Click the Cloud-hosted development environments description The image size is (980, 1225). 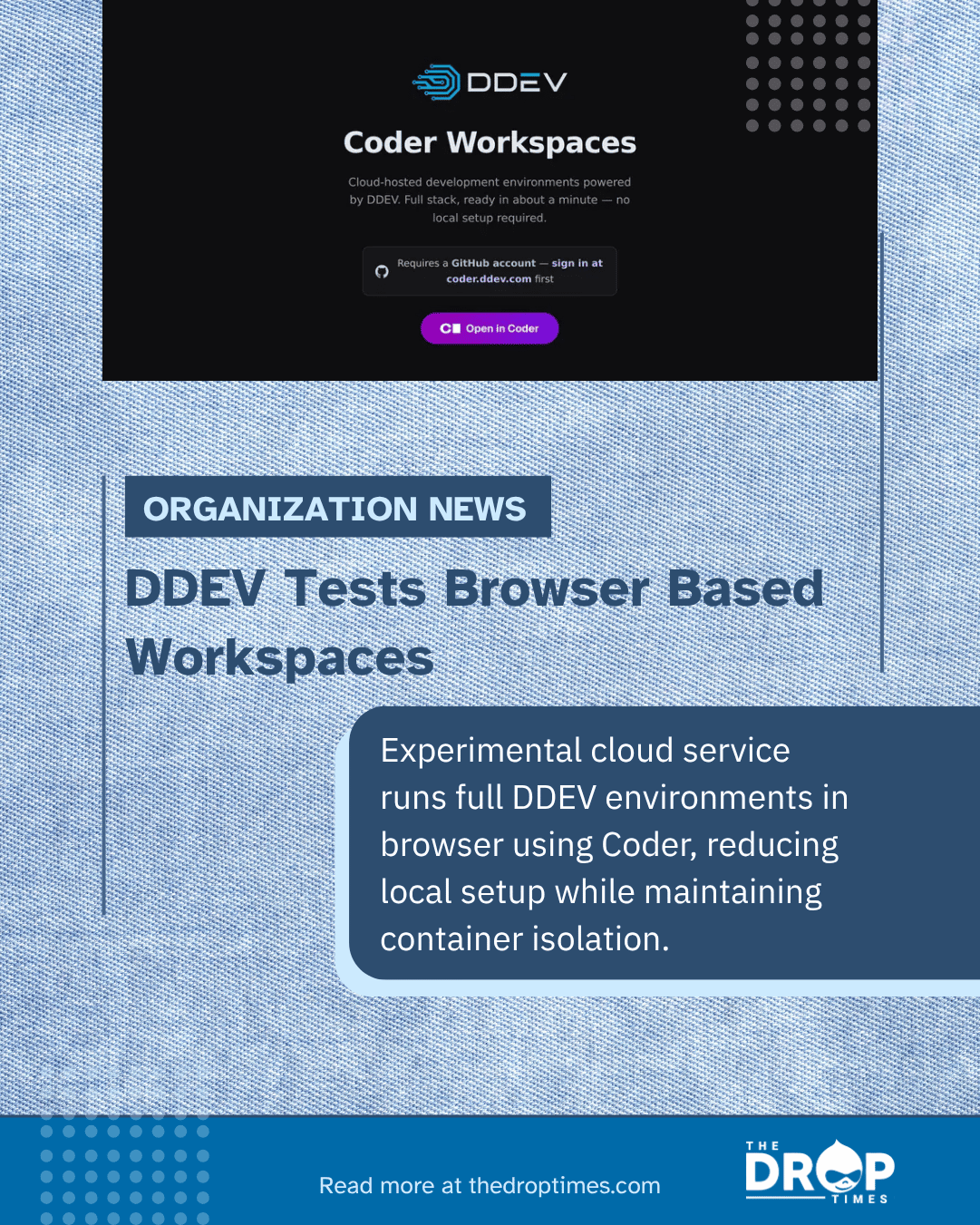tap(490, 199)
